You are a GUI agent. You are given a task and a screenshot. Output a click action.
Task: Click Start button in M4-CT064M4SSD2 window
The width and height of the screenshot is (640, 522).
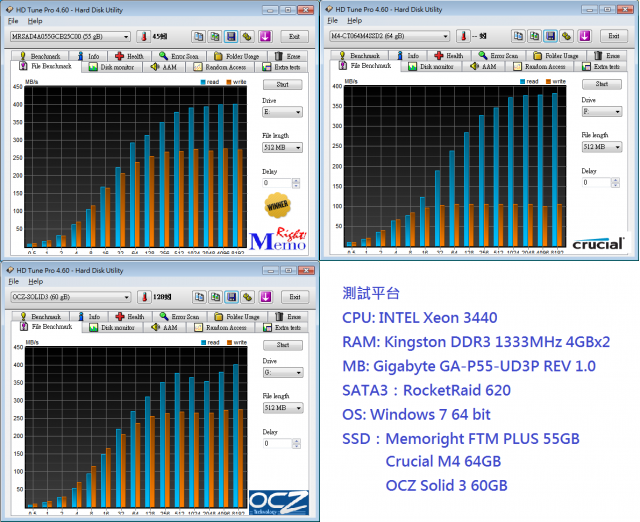coord(602,84)
